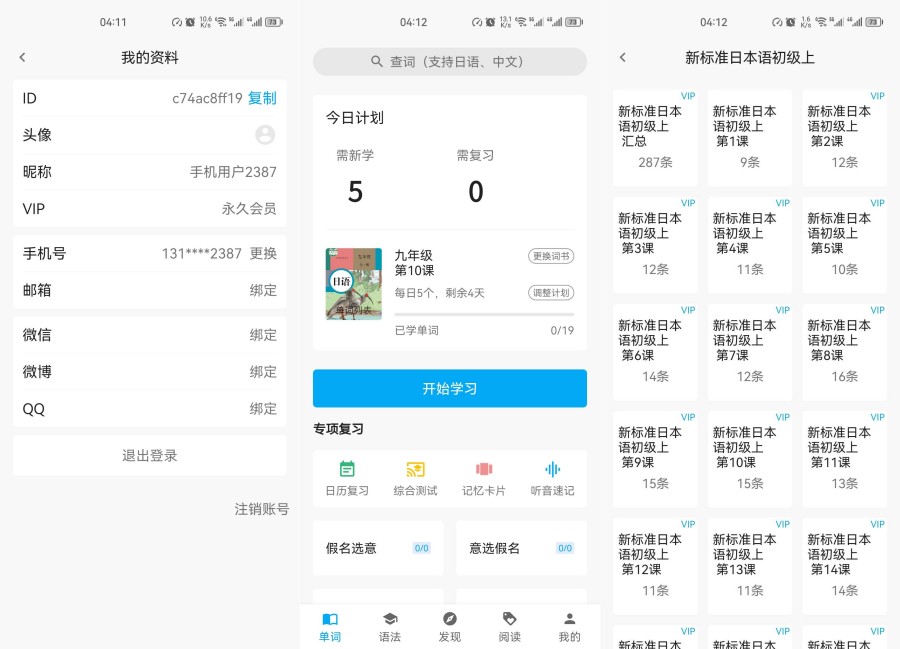This screenshot has width=900, height=649.
Task: Change phone number via 更换
Action: click(x=263, y=253)
